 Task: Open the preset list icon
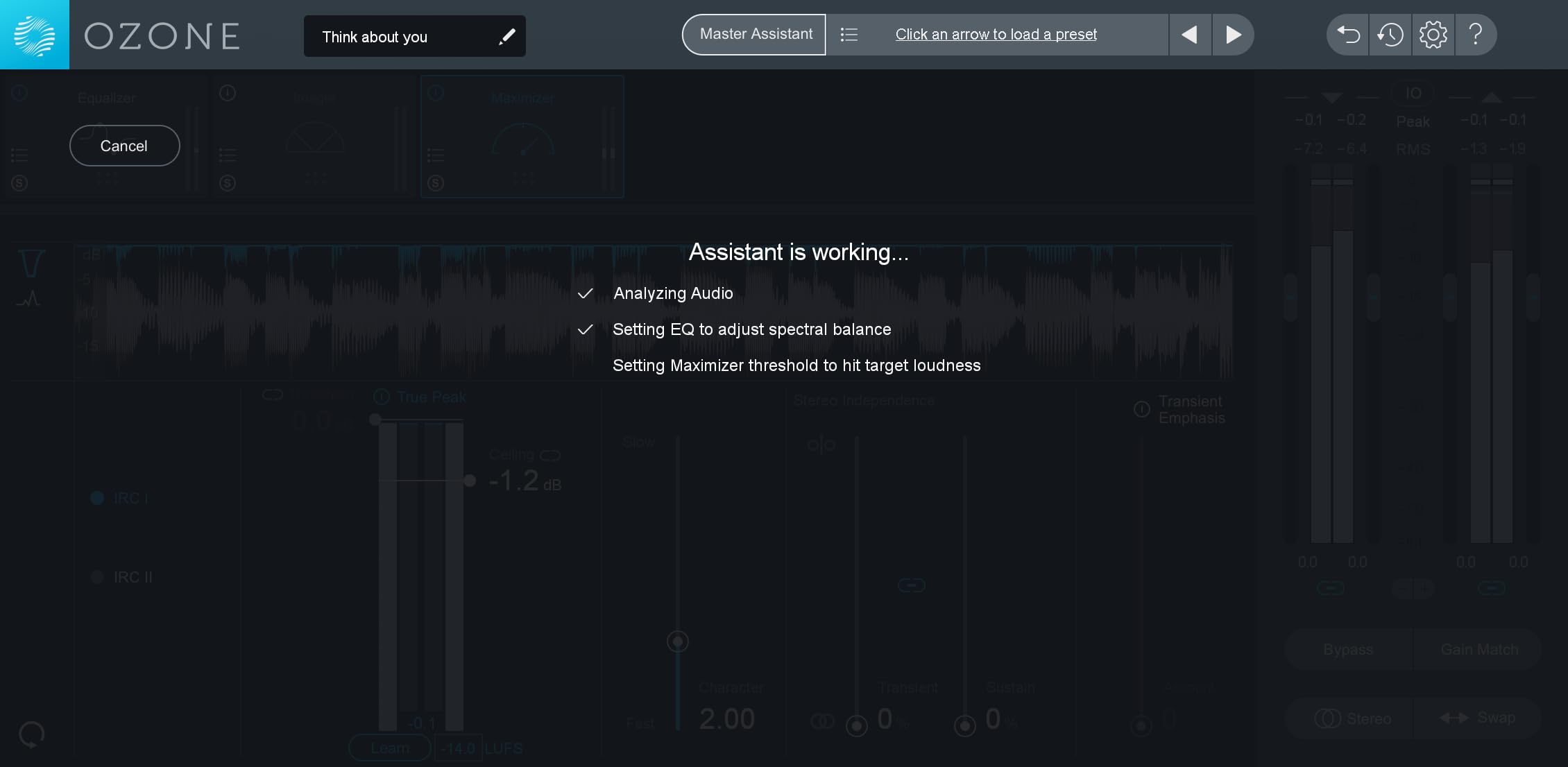click(849, 35)
